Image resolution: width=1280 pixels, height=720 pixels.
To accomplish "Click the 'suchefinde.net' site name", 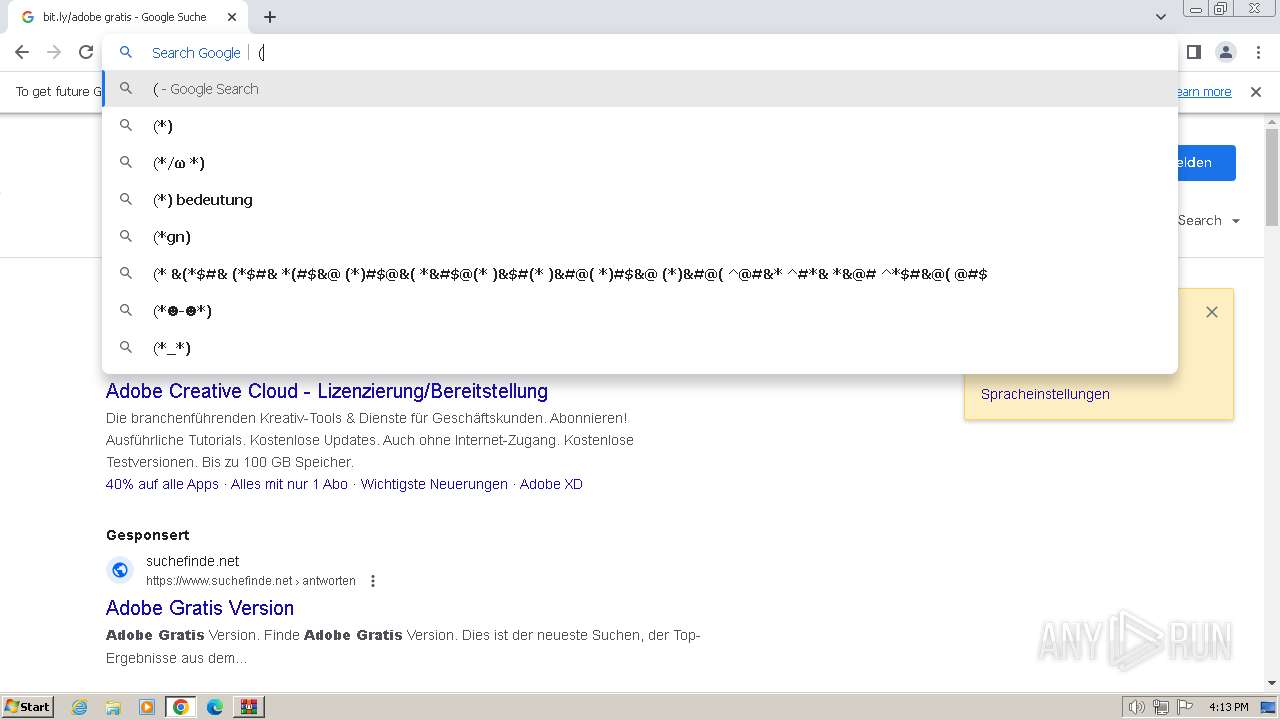I will coord(192,561).
